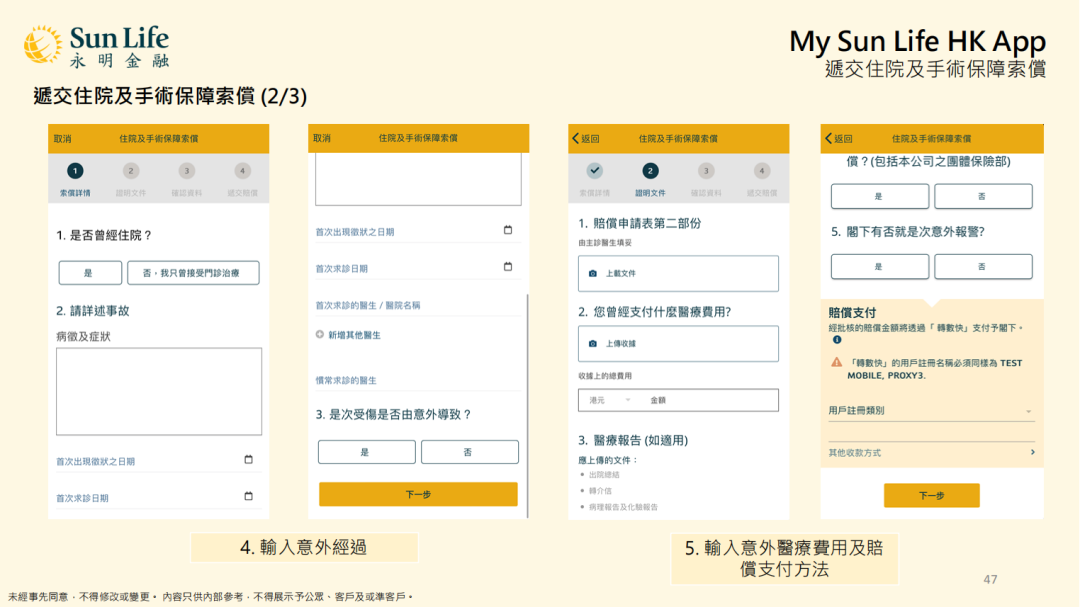Click the caption 由主診醫生填妥
The width and height of the screenshot is (1080, 607).
(x=605, y=243)
